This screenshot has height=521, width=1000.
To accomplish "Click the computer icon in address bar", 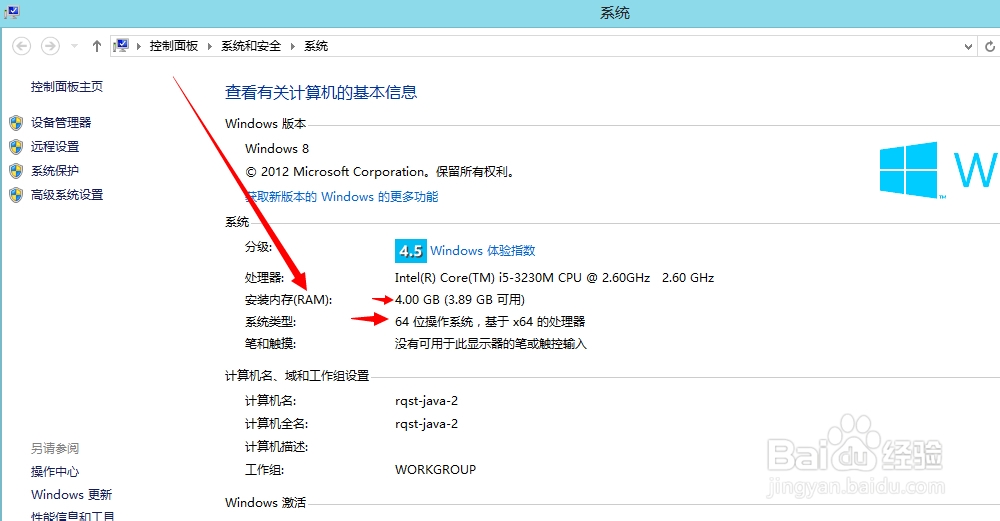I will click(121, 46).
